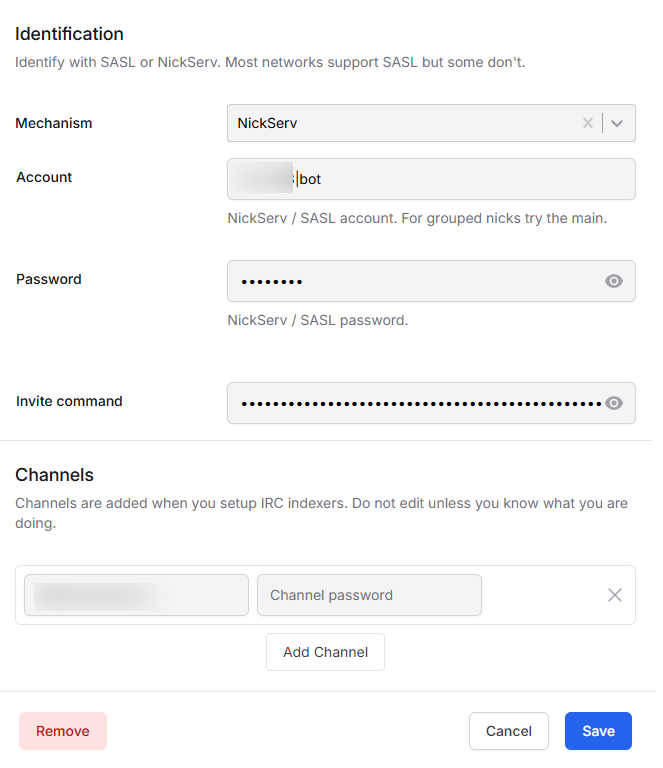663x768 pixels.
Task: Add Channel to the list
Action: pyautogui.click(x=326, y=652)
